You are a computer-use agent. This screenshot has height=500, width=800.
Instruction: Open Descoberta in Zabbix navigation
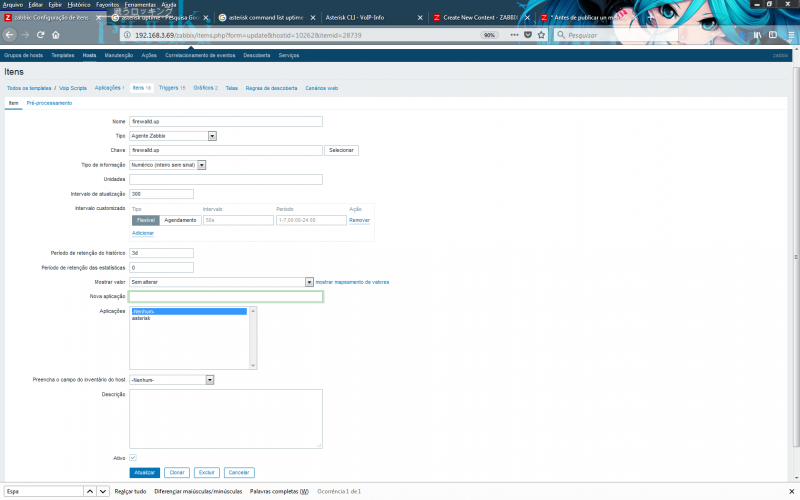(257, 55)
